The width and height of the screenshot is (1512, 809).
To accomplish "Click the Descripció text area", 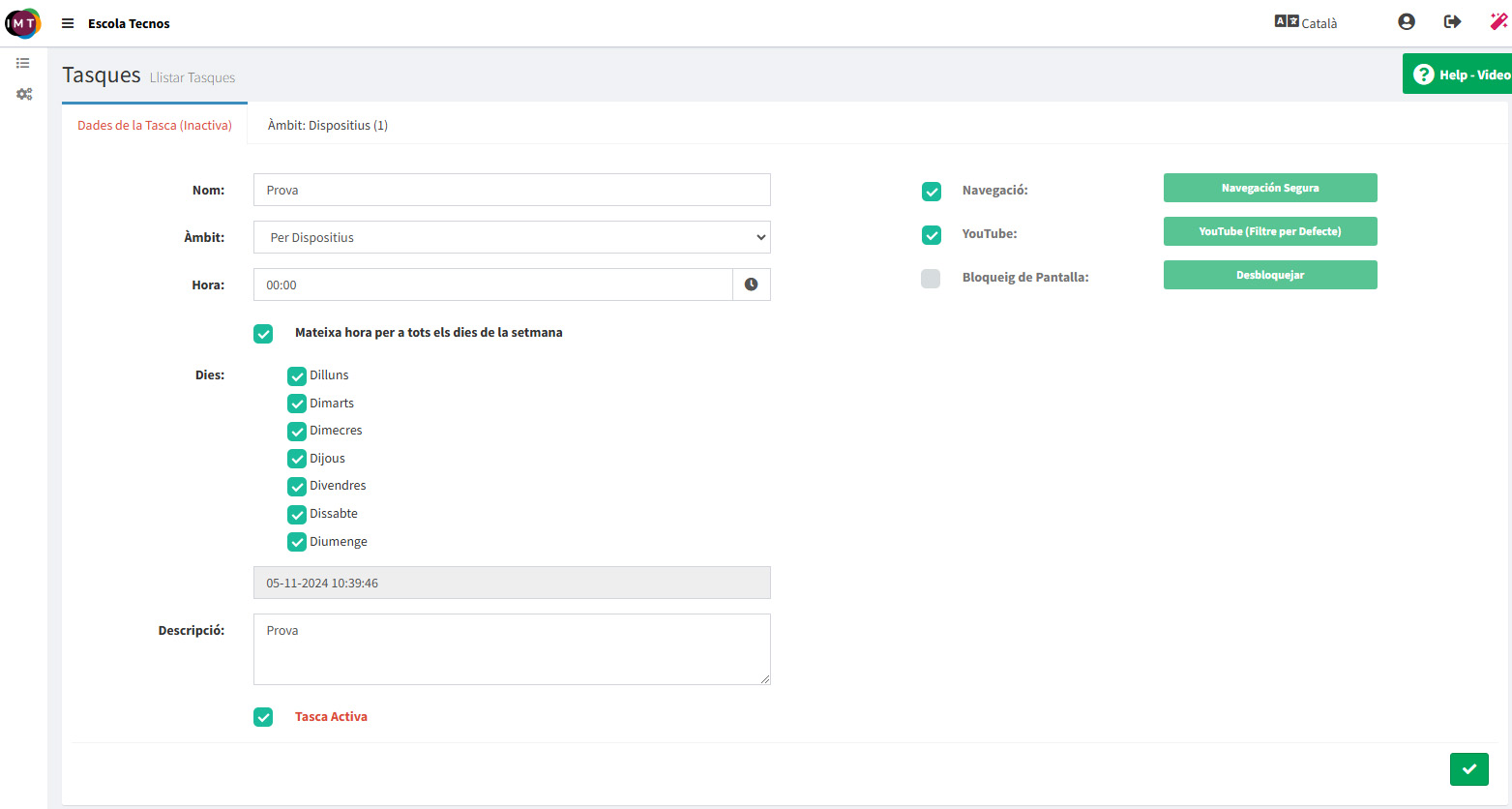I will (512, 649).
